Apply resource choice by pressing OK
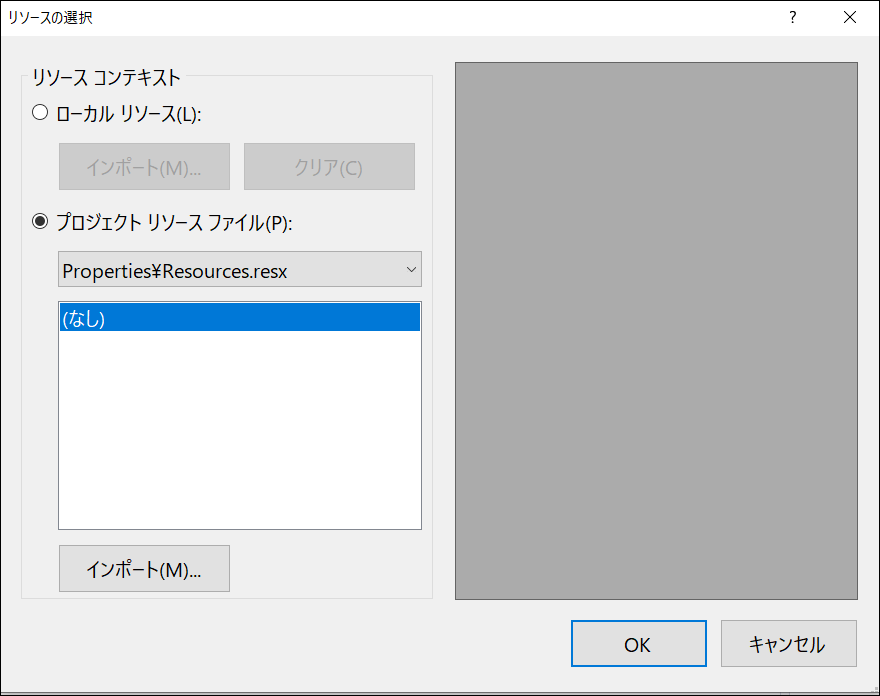Viewport: 880px width, 696px height. coord(638,643)
